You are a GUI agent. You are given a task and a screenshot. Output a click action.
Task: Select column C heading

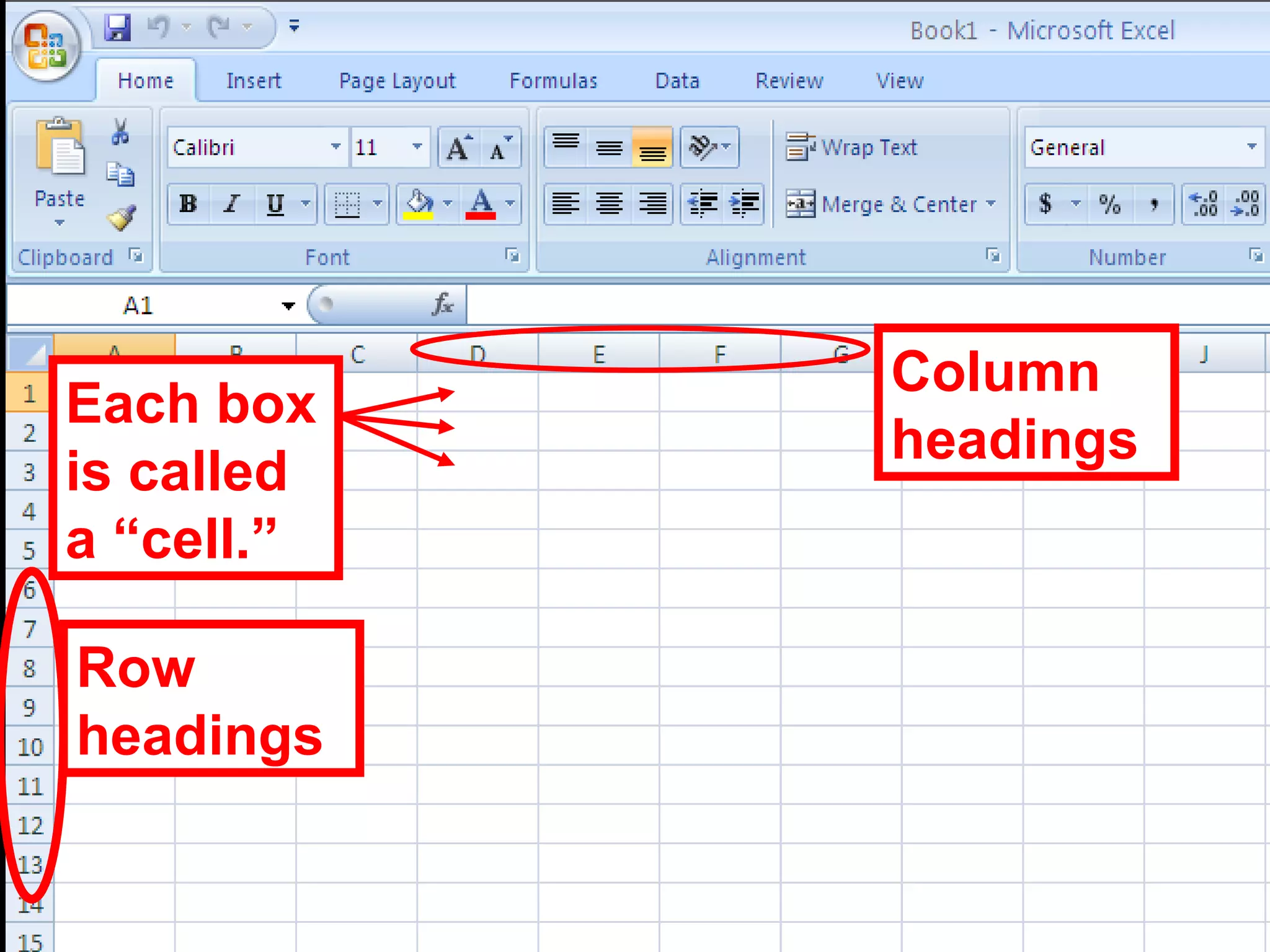tap(358, 354)
